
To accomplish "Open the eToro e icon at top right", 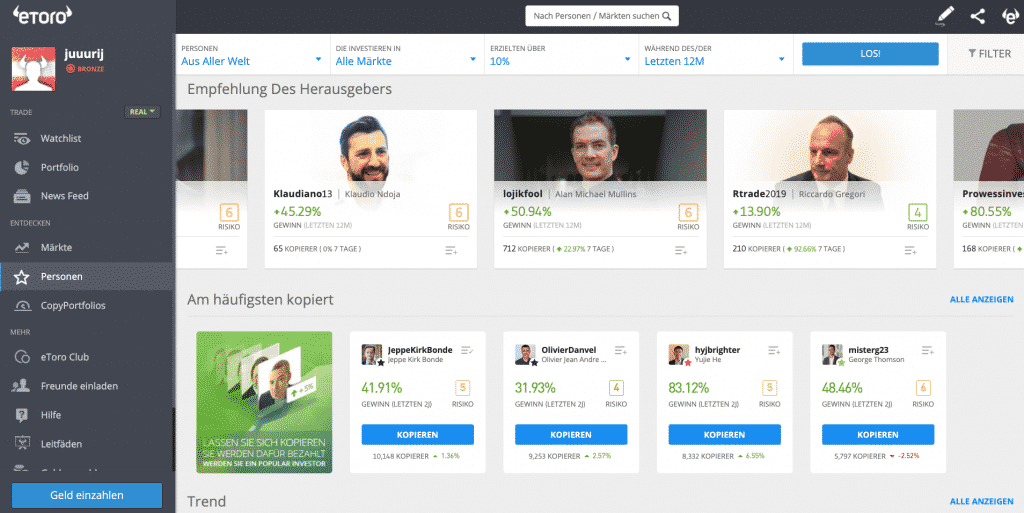I will 1010,16.
